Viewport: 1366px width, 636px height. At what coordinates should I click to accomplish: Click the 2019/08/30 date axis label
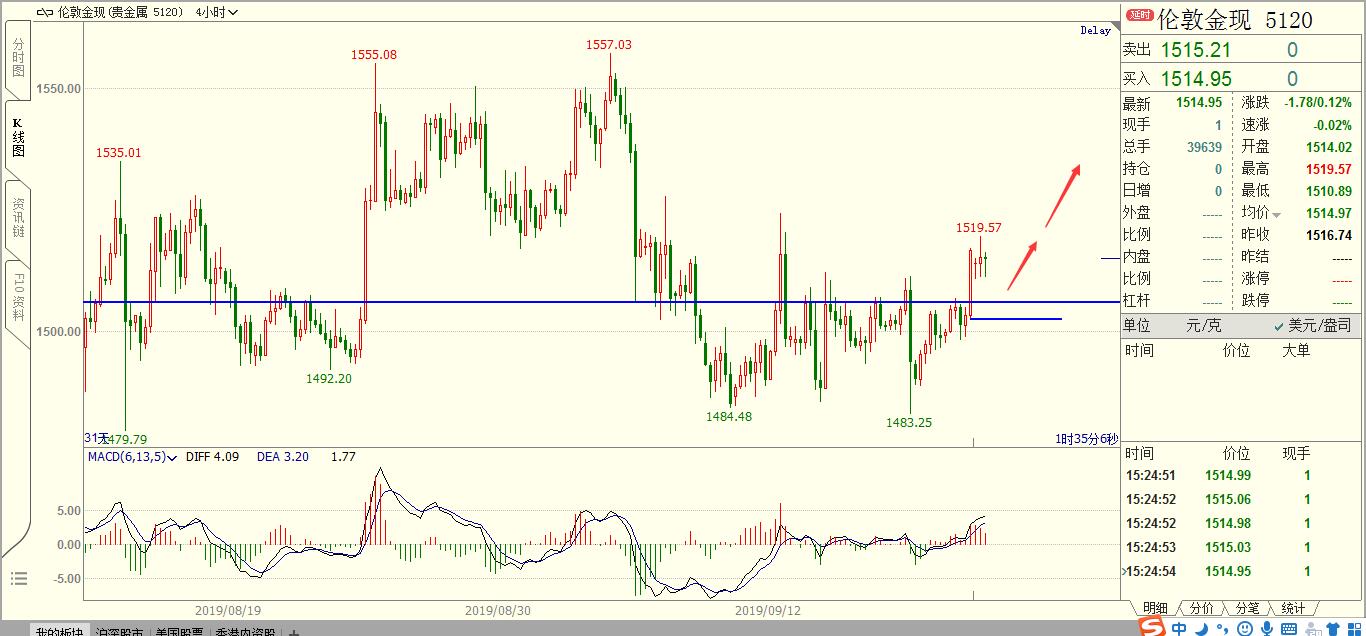click(x=498, y=609)
